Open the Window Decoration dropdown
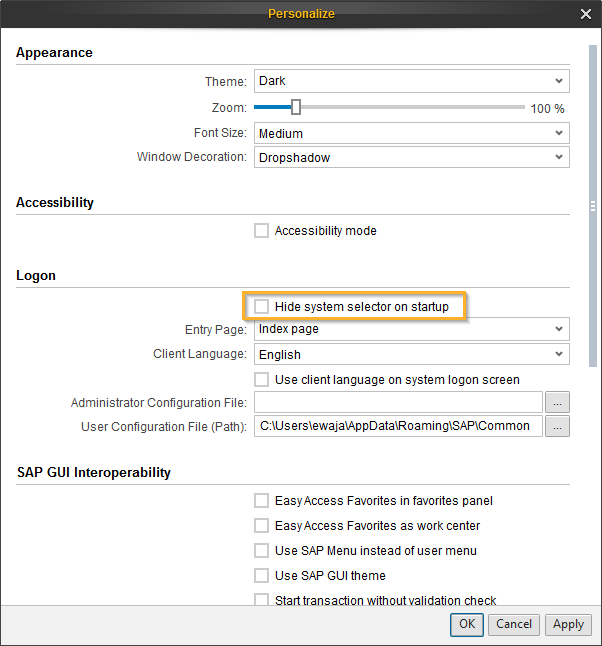 tap(412, 157)
